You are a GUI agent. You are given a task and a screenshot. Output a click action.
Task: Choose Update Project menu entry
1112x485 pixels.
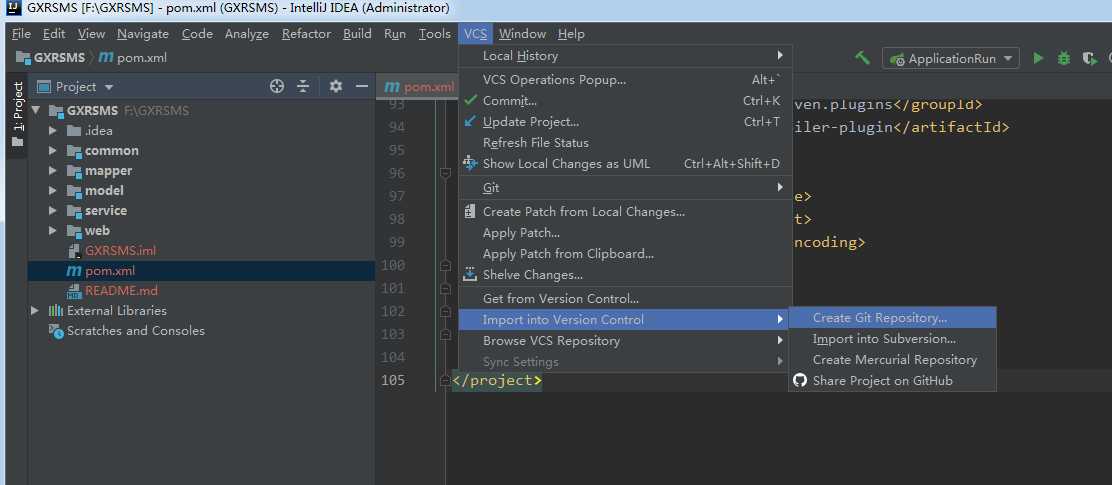pos(626,122)
